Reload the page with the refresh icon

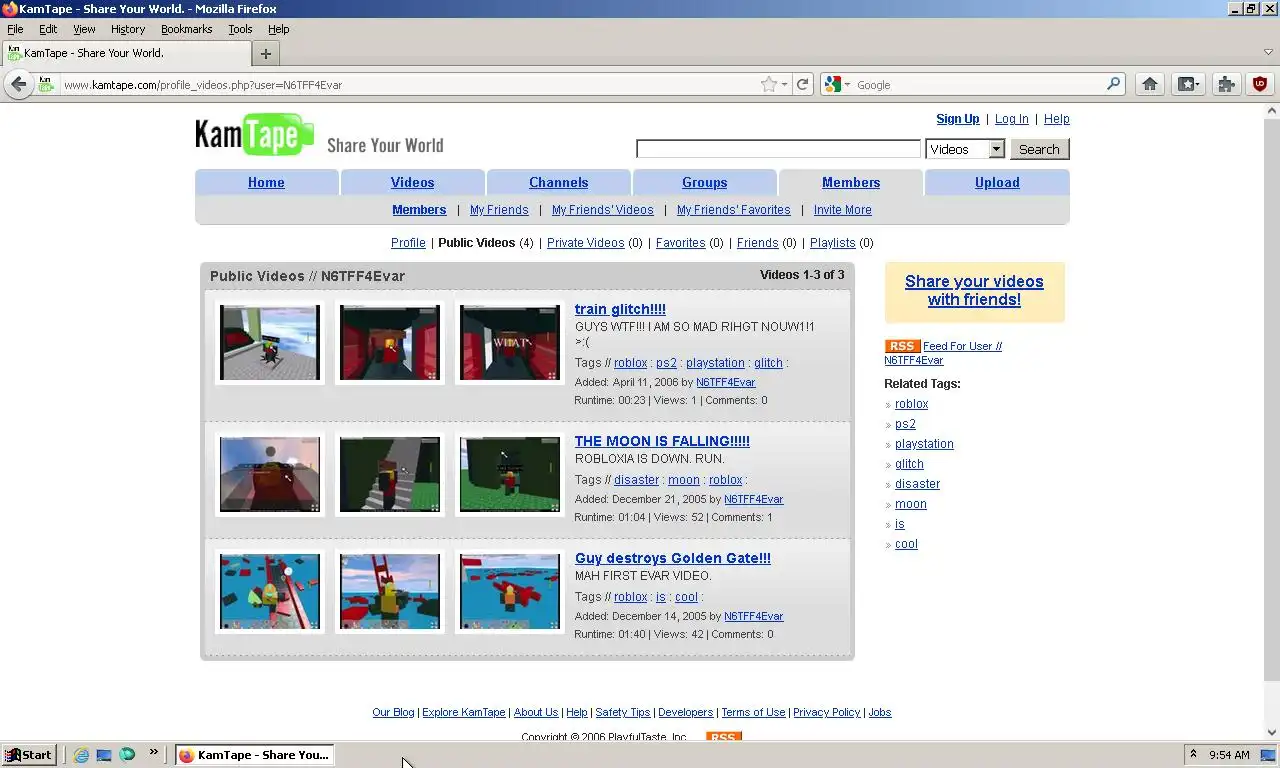click(x=802, y=85)
